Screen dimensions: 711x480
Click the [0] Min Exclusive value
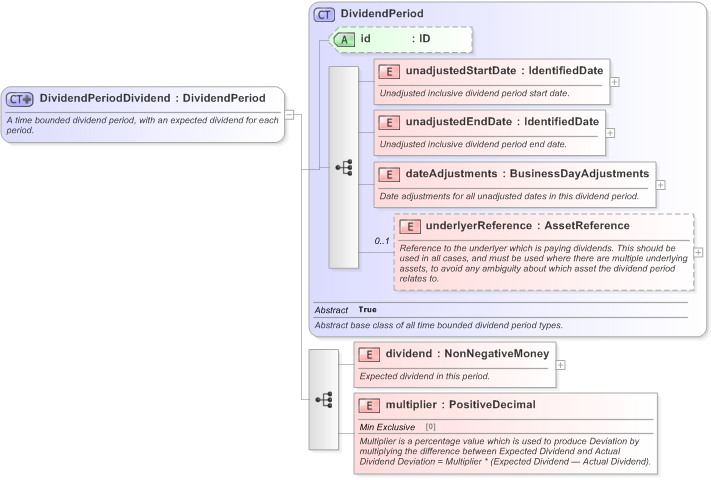point(430,427)
